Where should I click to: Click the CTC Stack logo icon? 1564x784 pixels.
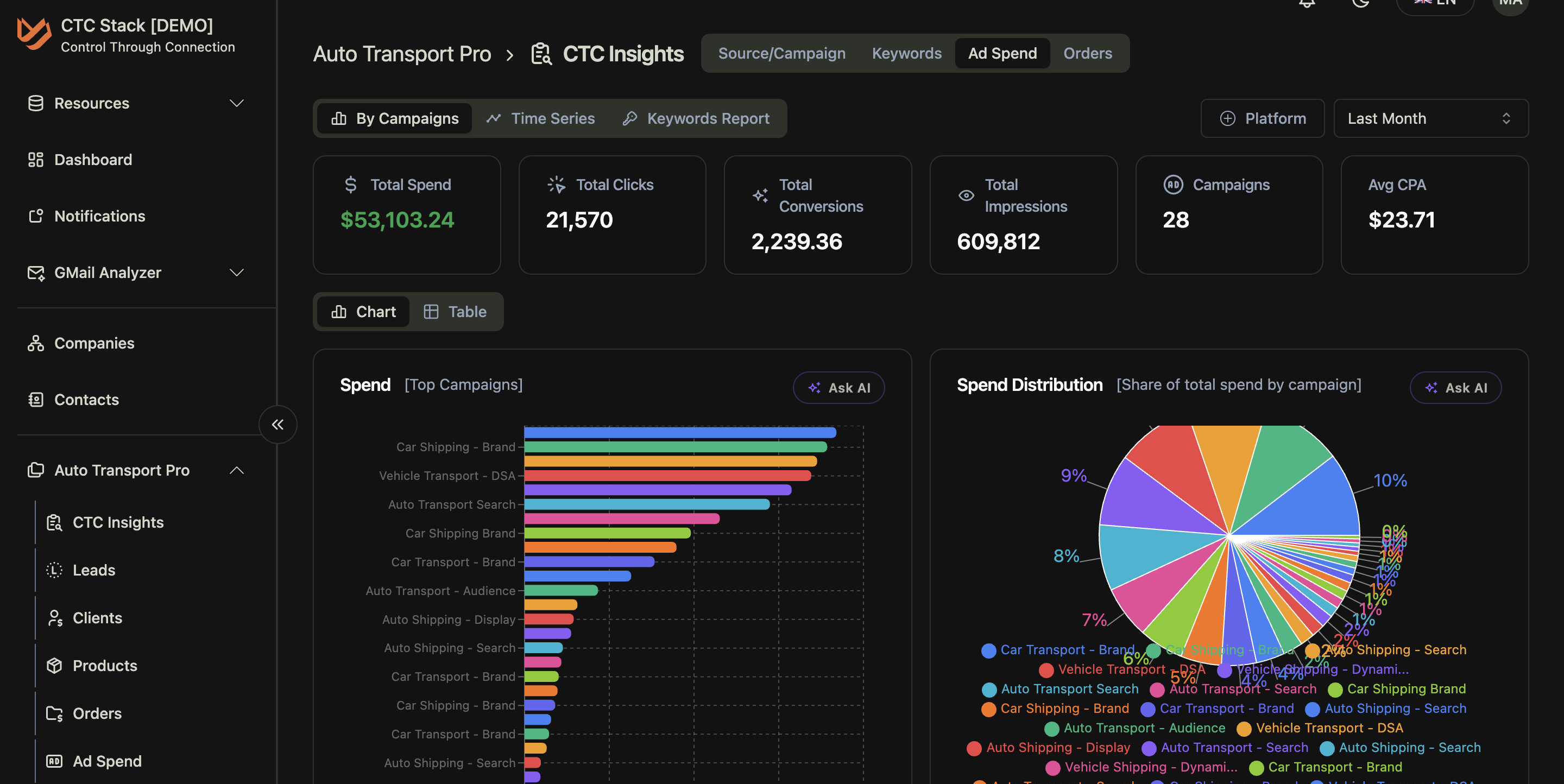tap(34, 34)
